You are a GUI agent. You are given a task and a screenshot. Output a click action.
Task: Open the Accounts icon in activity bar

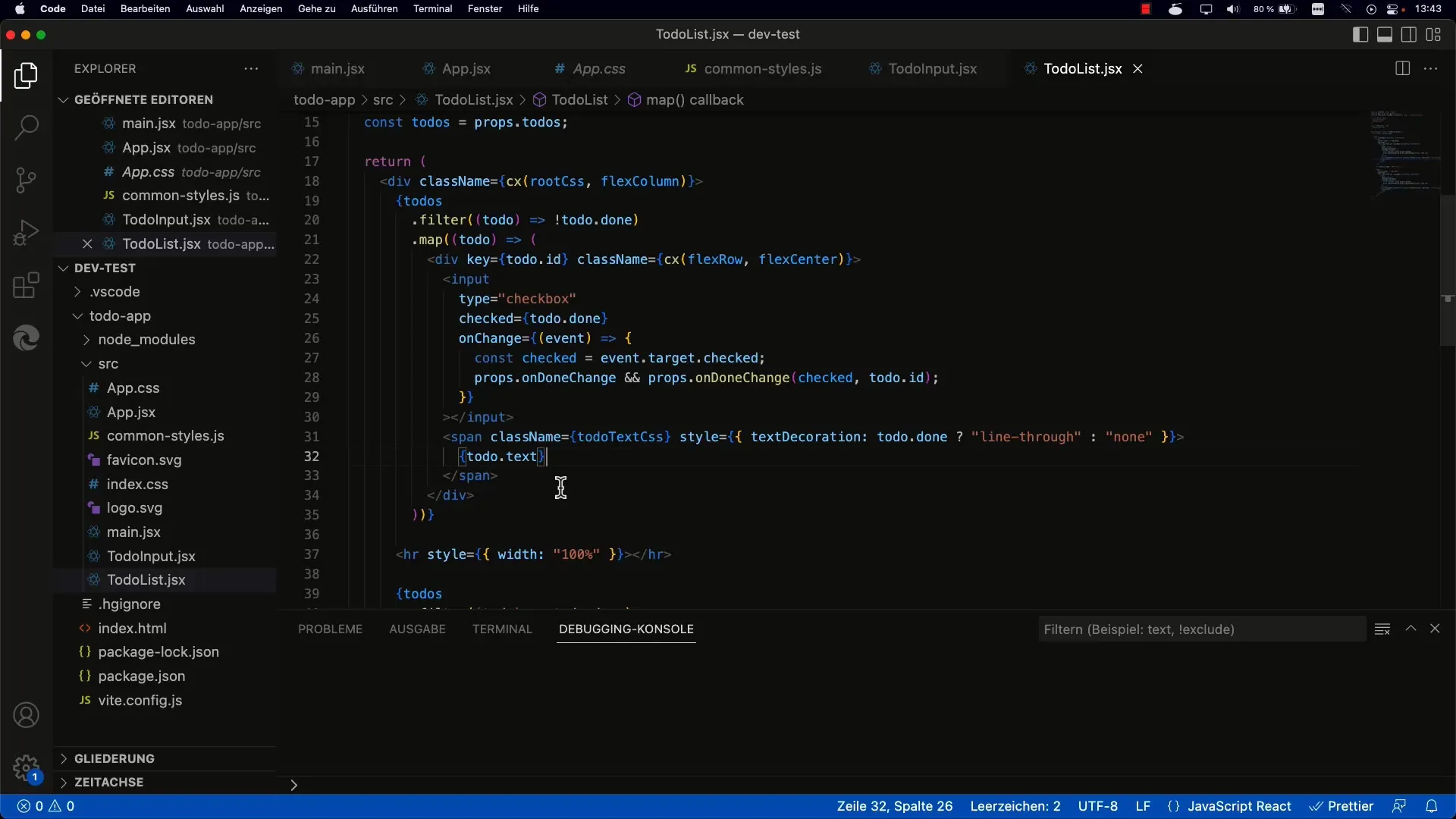[x=26, y=715]
